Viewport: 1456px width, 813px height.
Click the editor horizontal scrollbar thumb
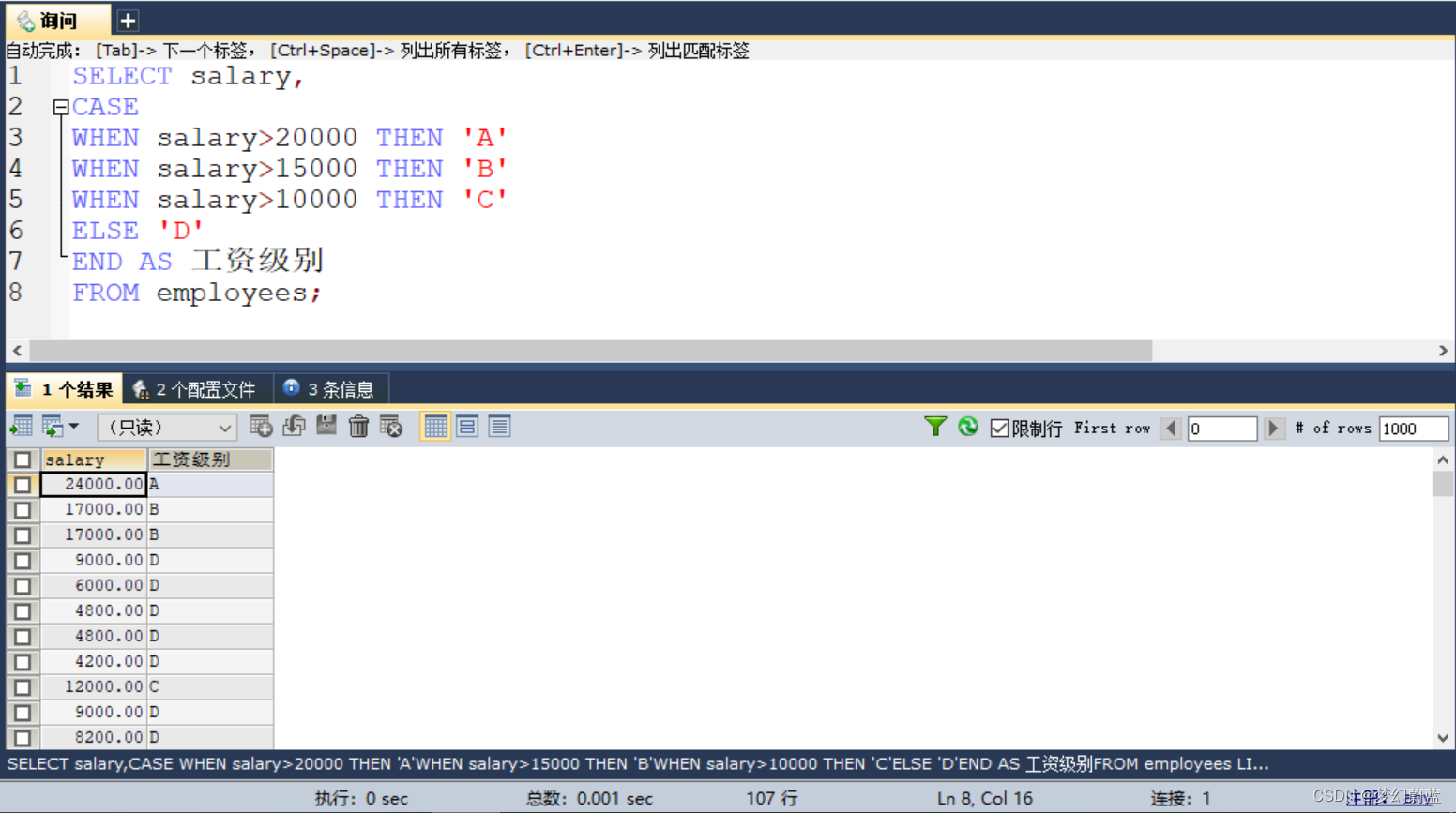pyautogui.click(x=591, y=351)
